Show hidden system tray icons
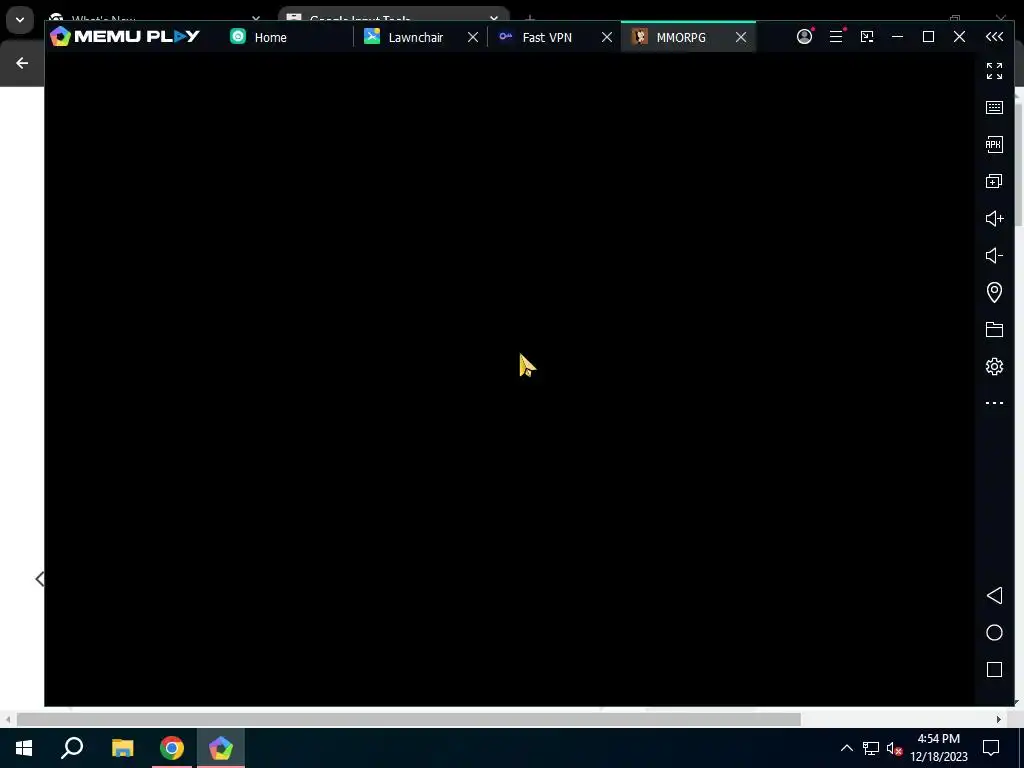Image resolution: width=1024 pixels, height=768 pixels. [x=846, y=748]
